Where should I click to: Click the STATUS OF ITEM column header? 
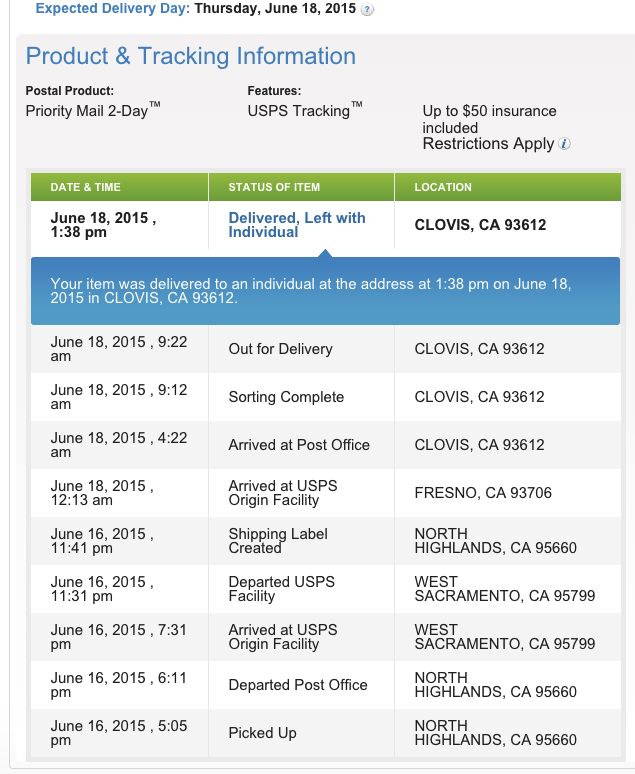[274, 187]
